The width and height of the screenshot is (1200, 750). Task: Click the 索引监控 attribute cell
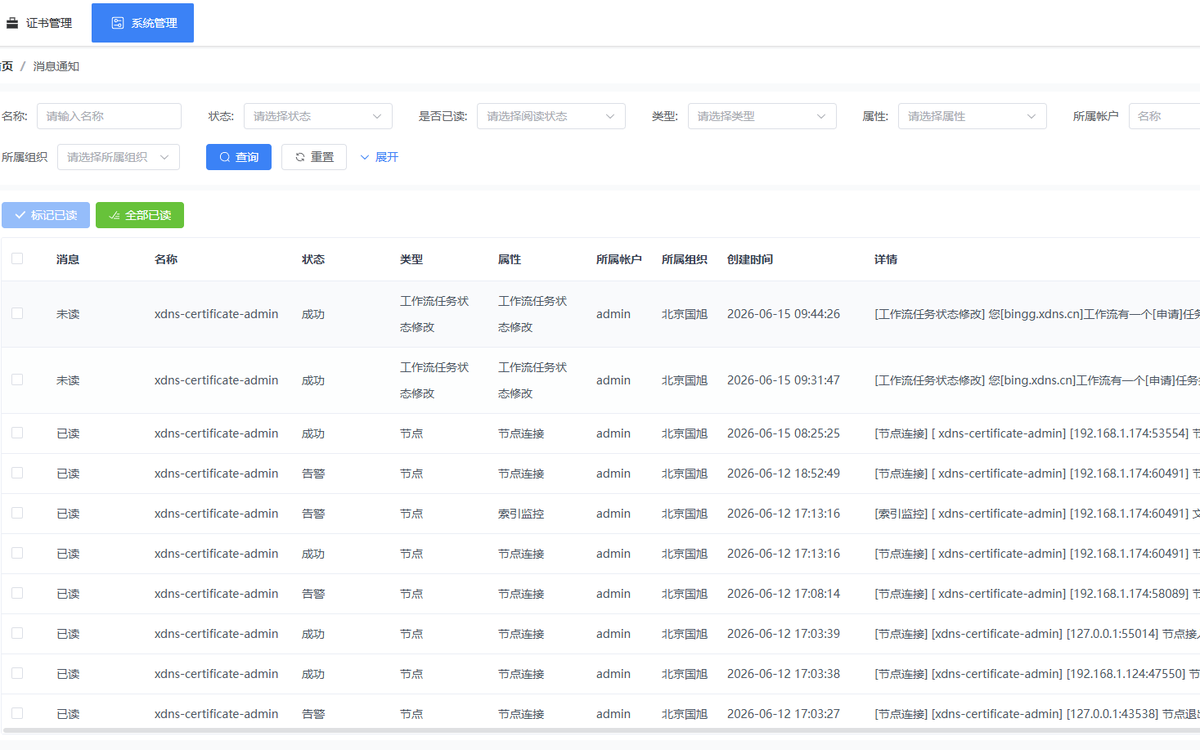pos(521,514)
